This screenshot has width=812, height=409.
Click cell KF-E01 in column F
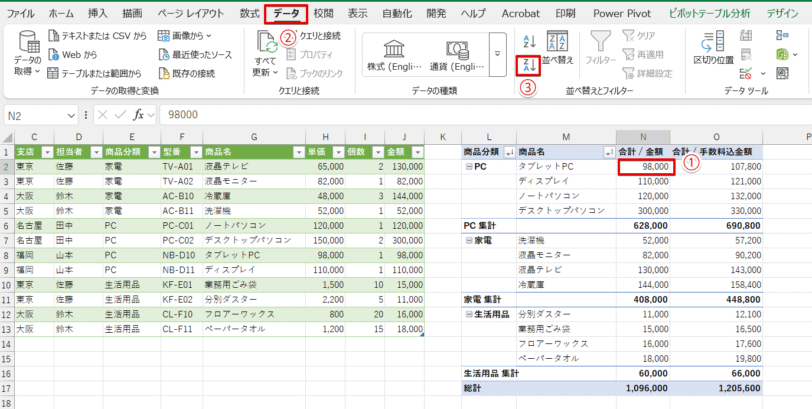click(x=182, y=284)
